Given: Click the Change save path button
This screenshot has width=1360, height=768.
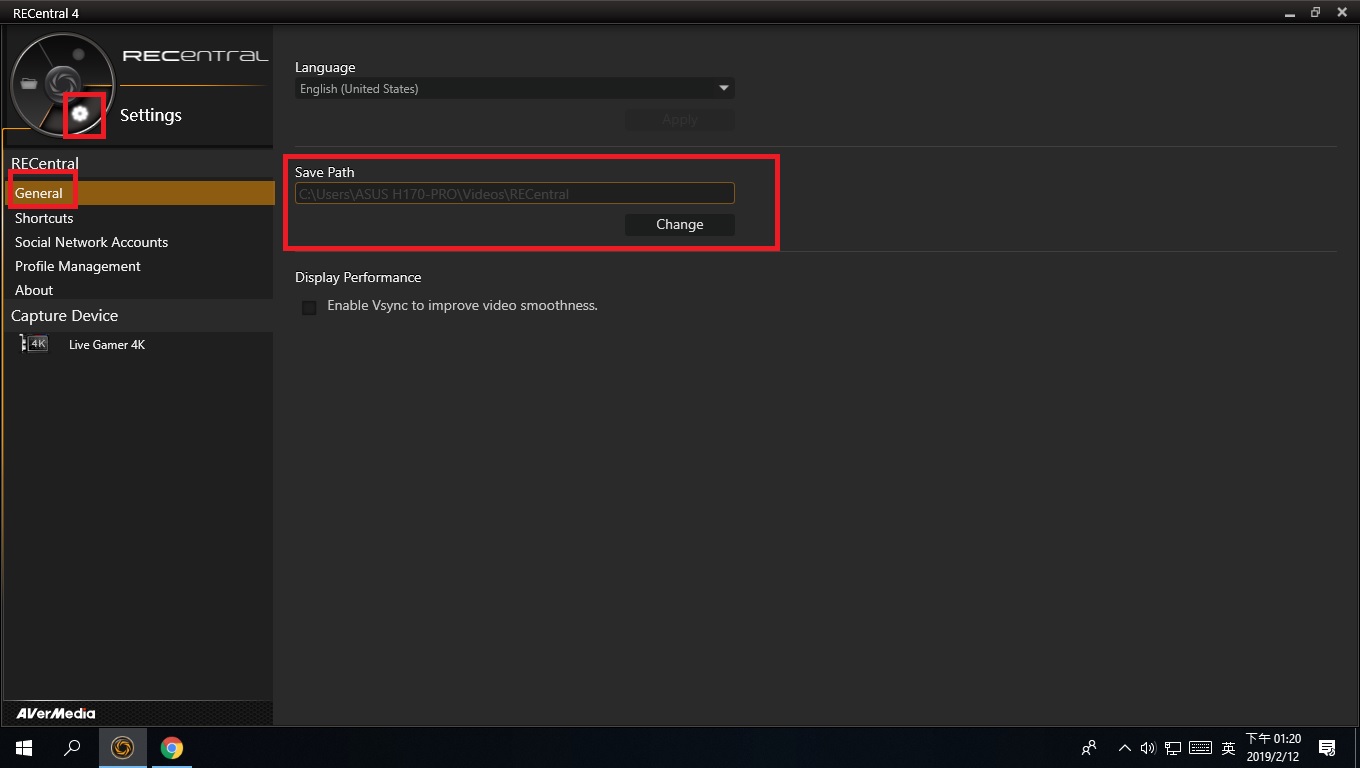Looking at the screenshot, I should 680,224.
